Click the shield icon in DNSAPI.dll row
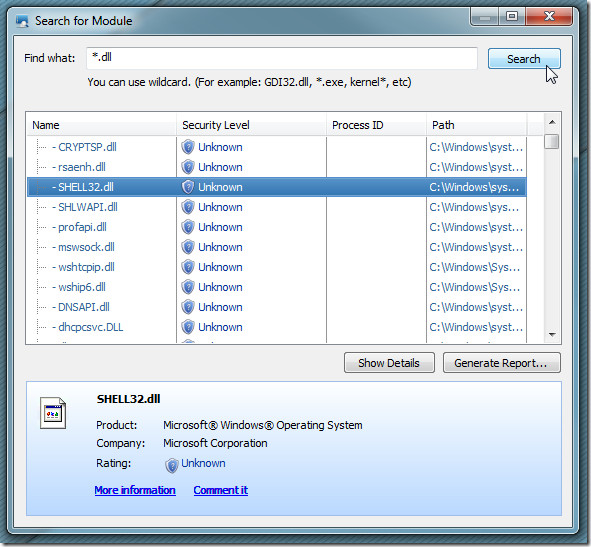 188,307
